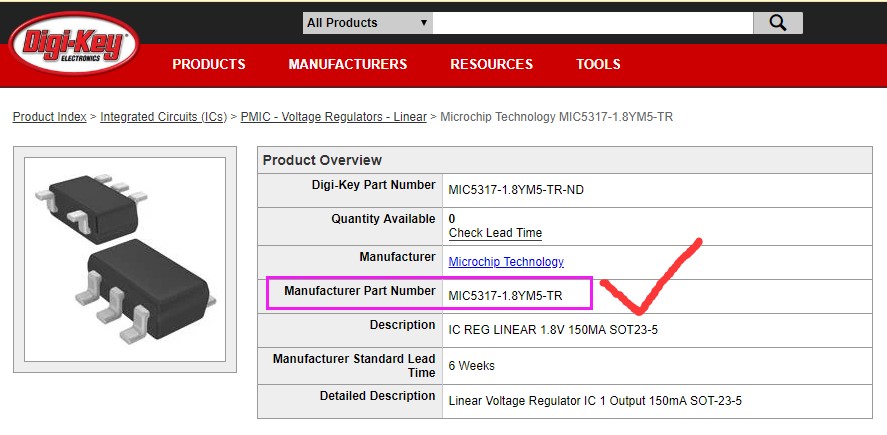Go to Product Index breadcrumb

coord(50,117)
